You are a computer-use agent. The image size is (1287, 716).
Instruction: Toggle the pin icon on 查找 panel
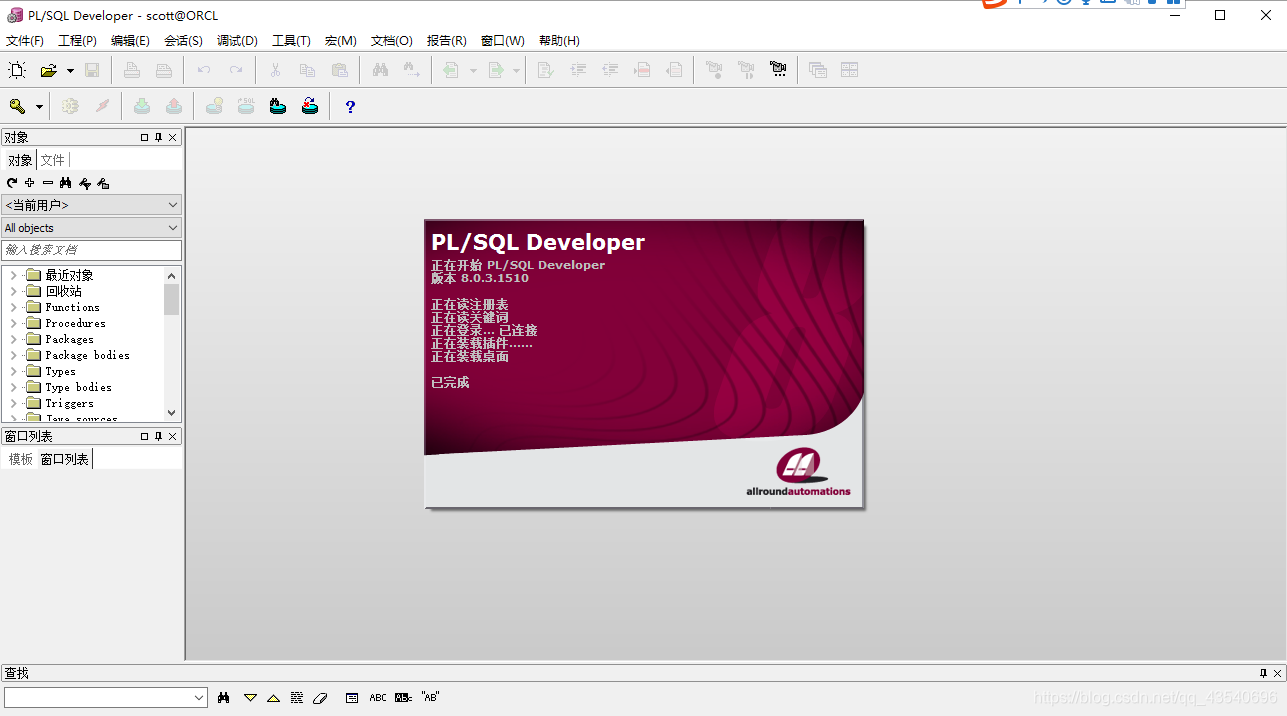click(1263, 673)
